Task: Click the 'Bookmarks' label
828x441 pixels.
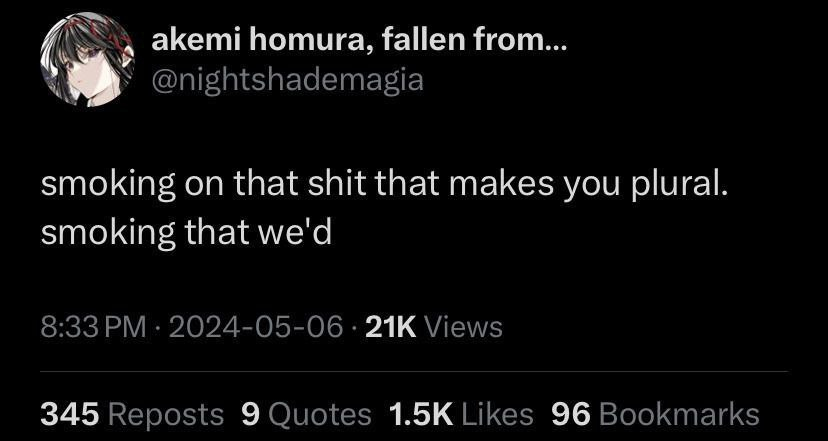Action: click(679, 414)
